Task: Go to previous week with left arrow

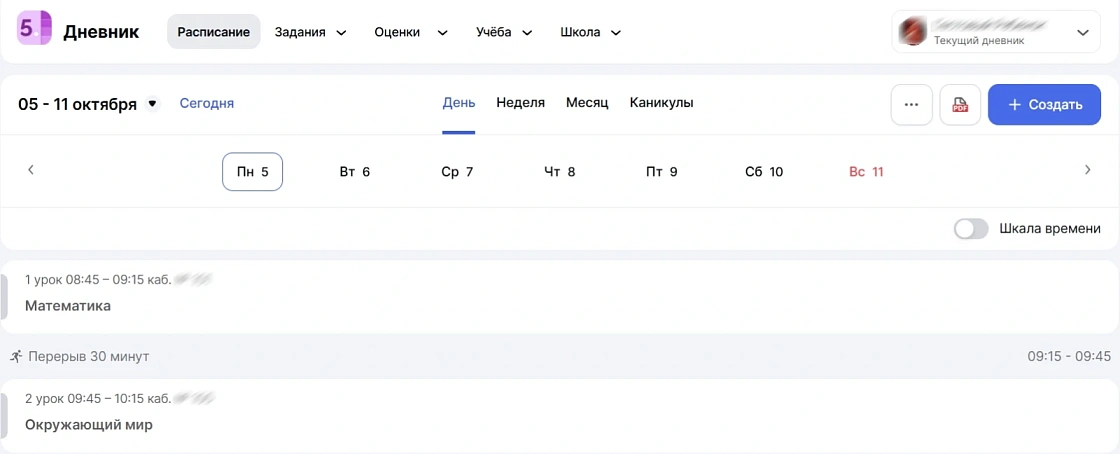Action: coord(31,170)
